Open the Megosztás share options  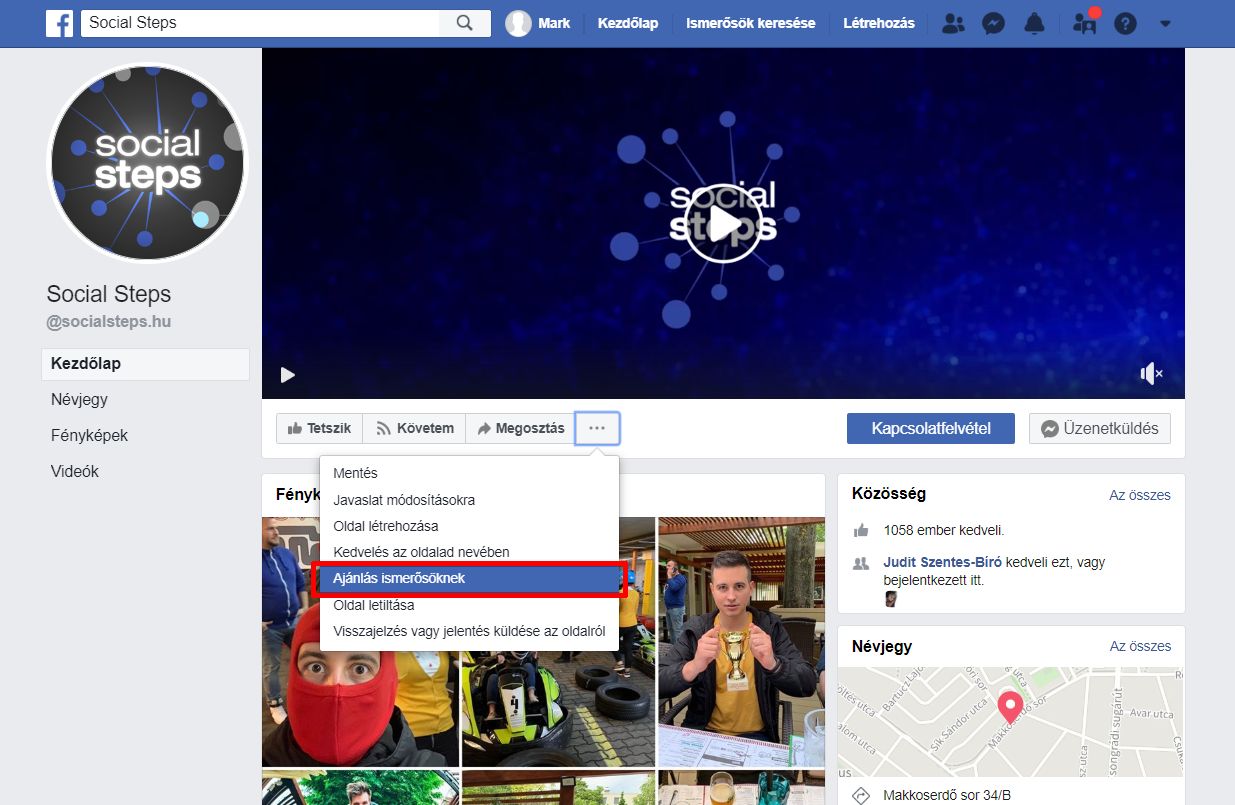pyautogui.click(x=520, y=428)
